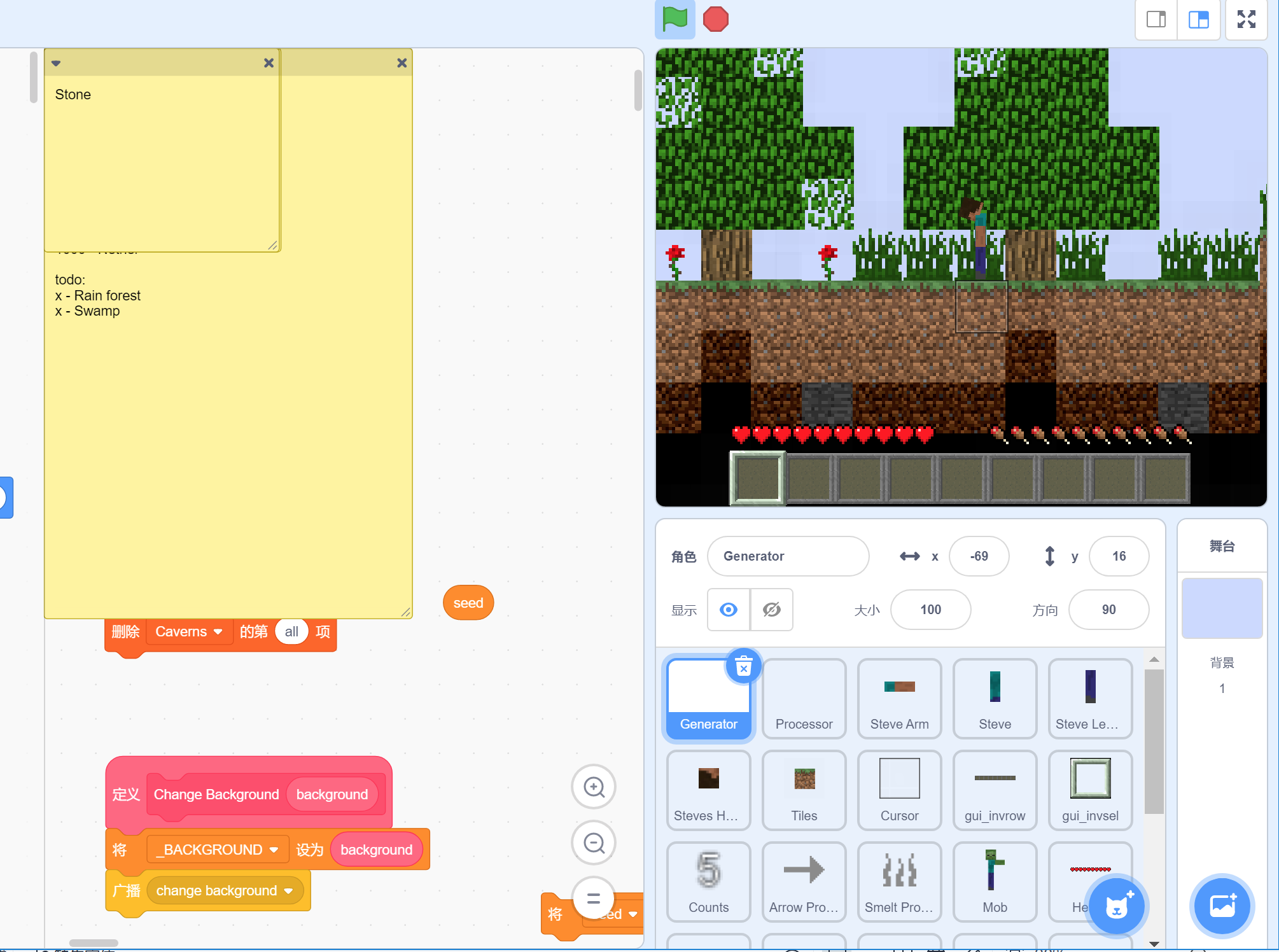Show the sprite with eye icon

[729, 610]
